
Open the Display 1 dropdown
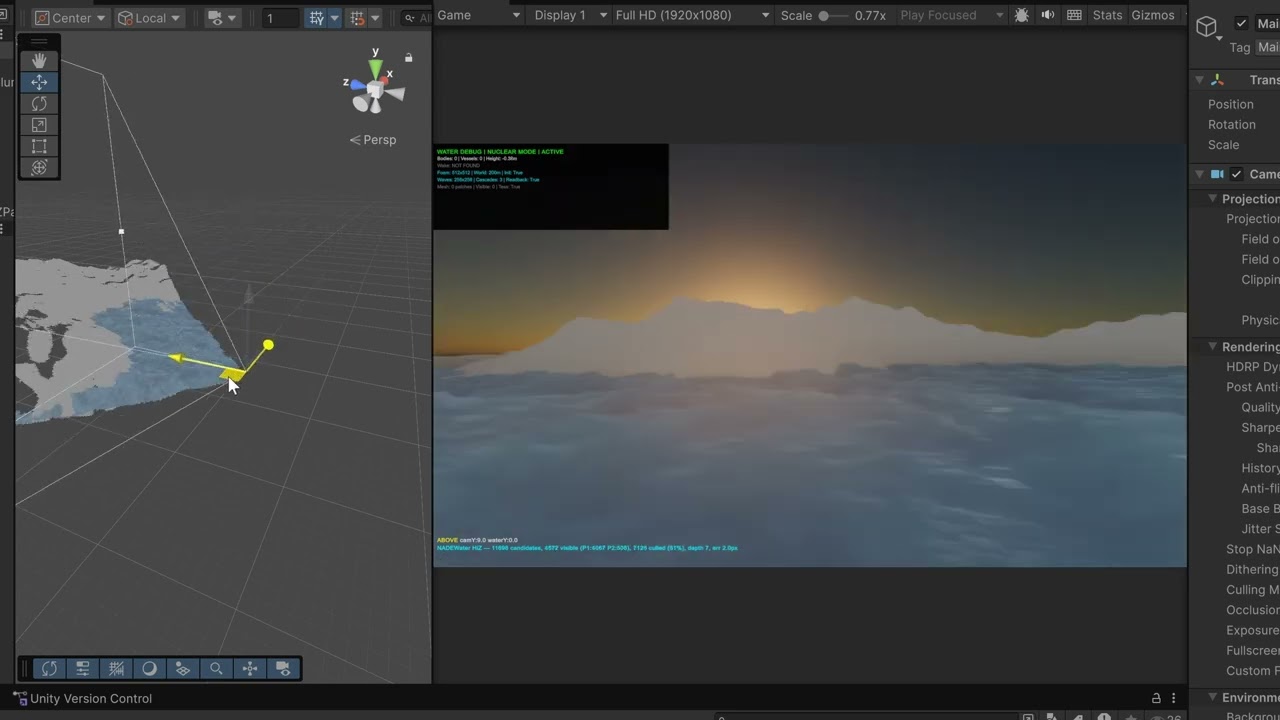[568, 15]
